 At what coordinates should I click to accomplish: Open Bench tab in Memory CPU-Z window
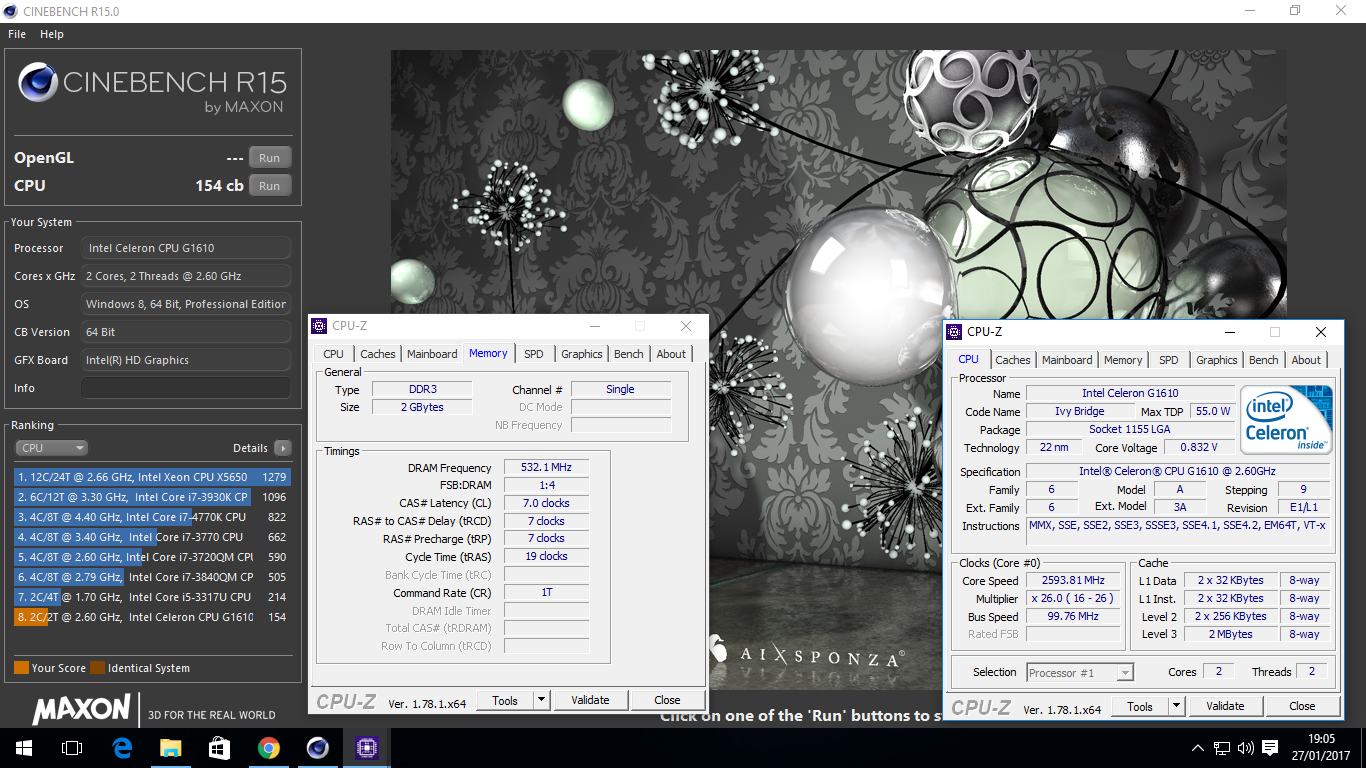tap(629, 354)
